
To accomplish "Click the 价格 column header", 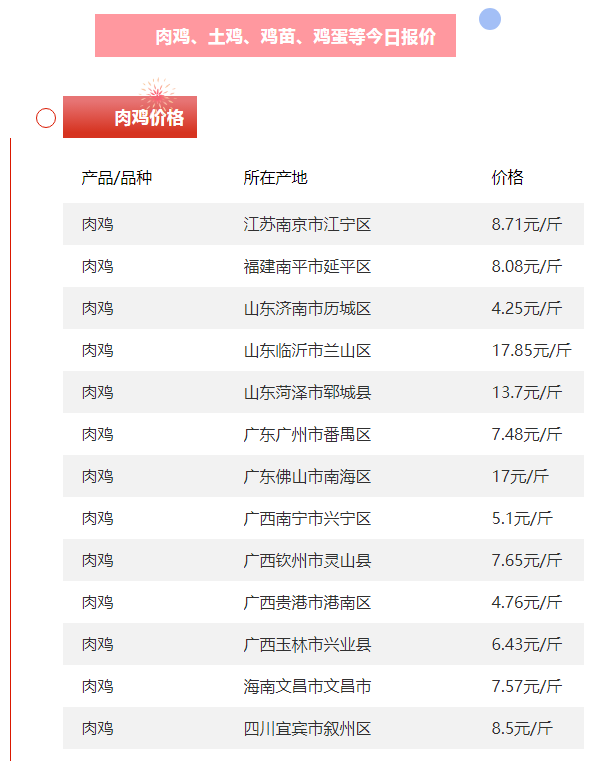I will (507, 178).
